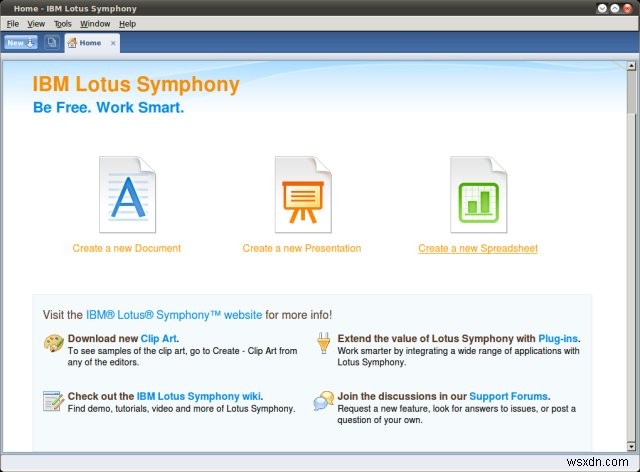Open the Plug-ins link

coord(558,338)
